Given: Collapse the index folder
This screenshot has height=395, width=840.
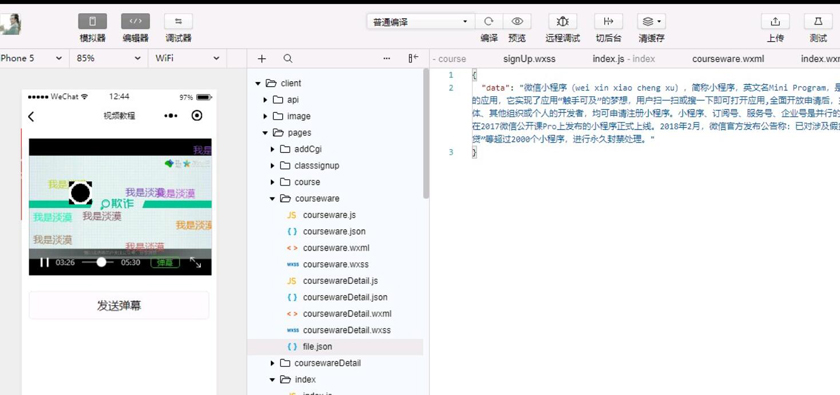Looking at the screenshot, I should [x=273, y=380].
